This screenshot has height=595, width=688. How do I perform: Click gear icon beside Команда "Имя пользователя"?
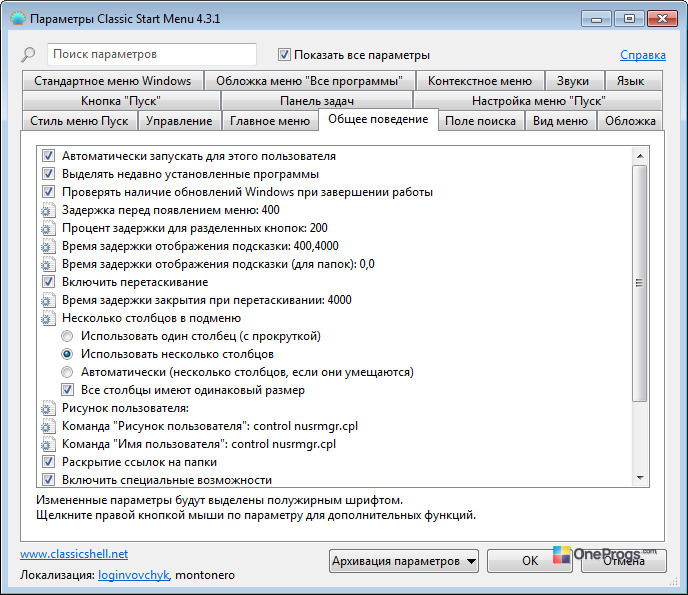point(48,444)
